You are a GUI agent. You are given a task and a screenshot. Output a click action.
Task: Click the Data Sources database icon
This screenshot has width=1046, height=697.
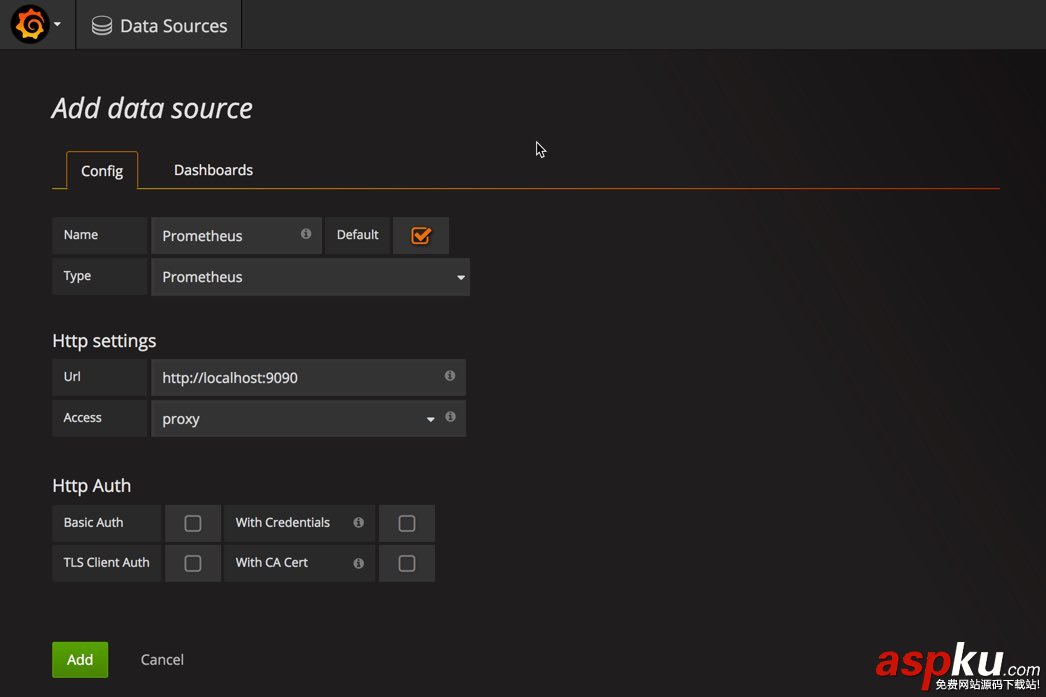coord(101,25)
